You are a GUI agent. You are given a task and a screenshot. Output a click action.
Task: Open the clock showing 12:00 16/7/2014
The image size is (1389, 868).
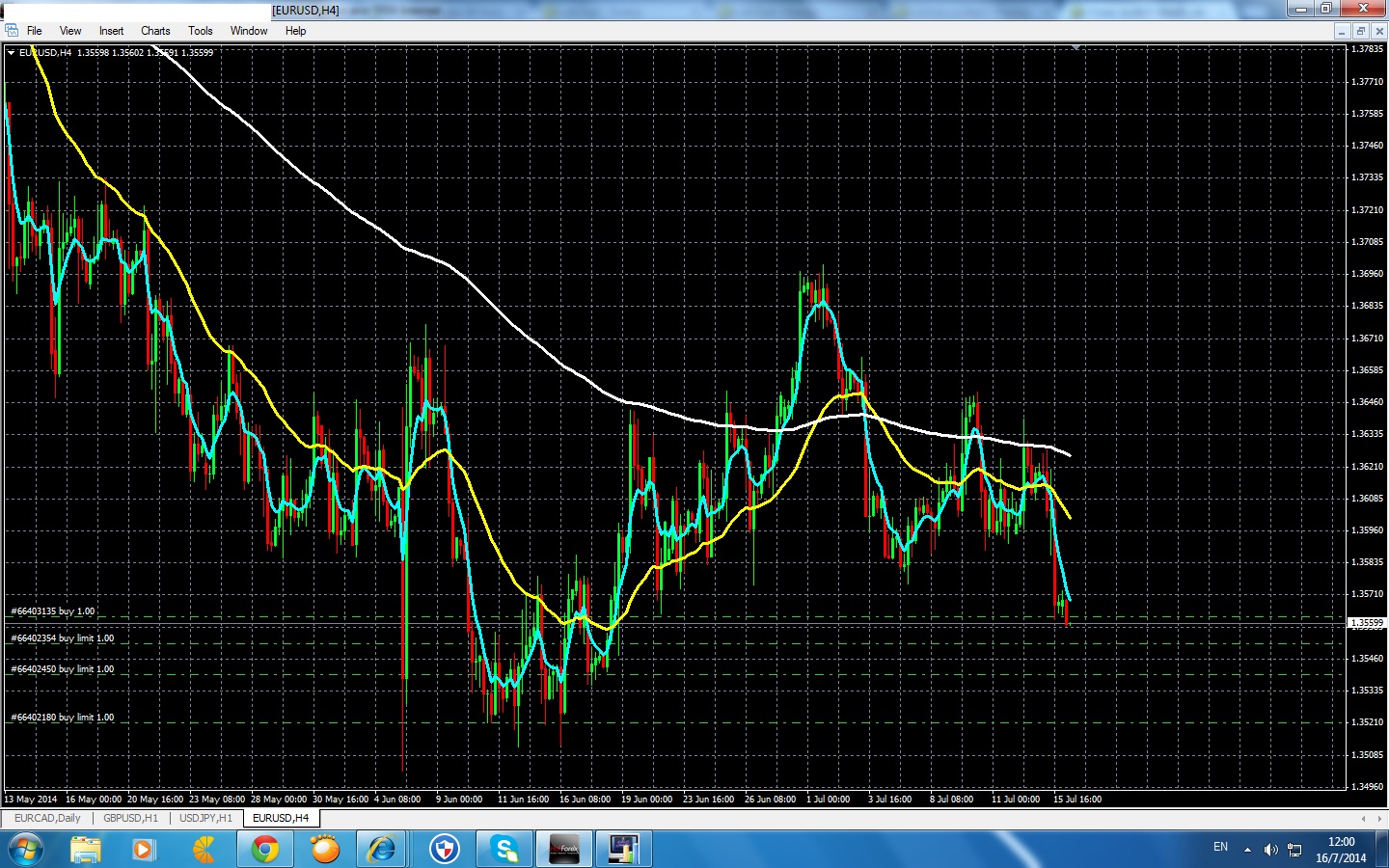(1341, 850)
